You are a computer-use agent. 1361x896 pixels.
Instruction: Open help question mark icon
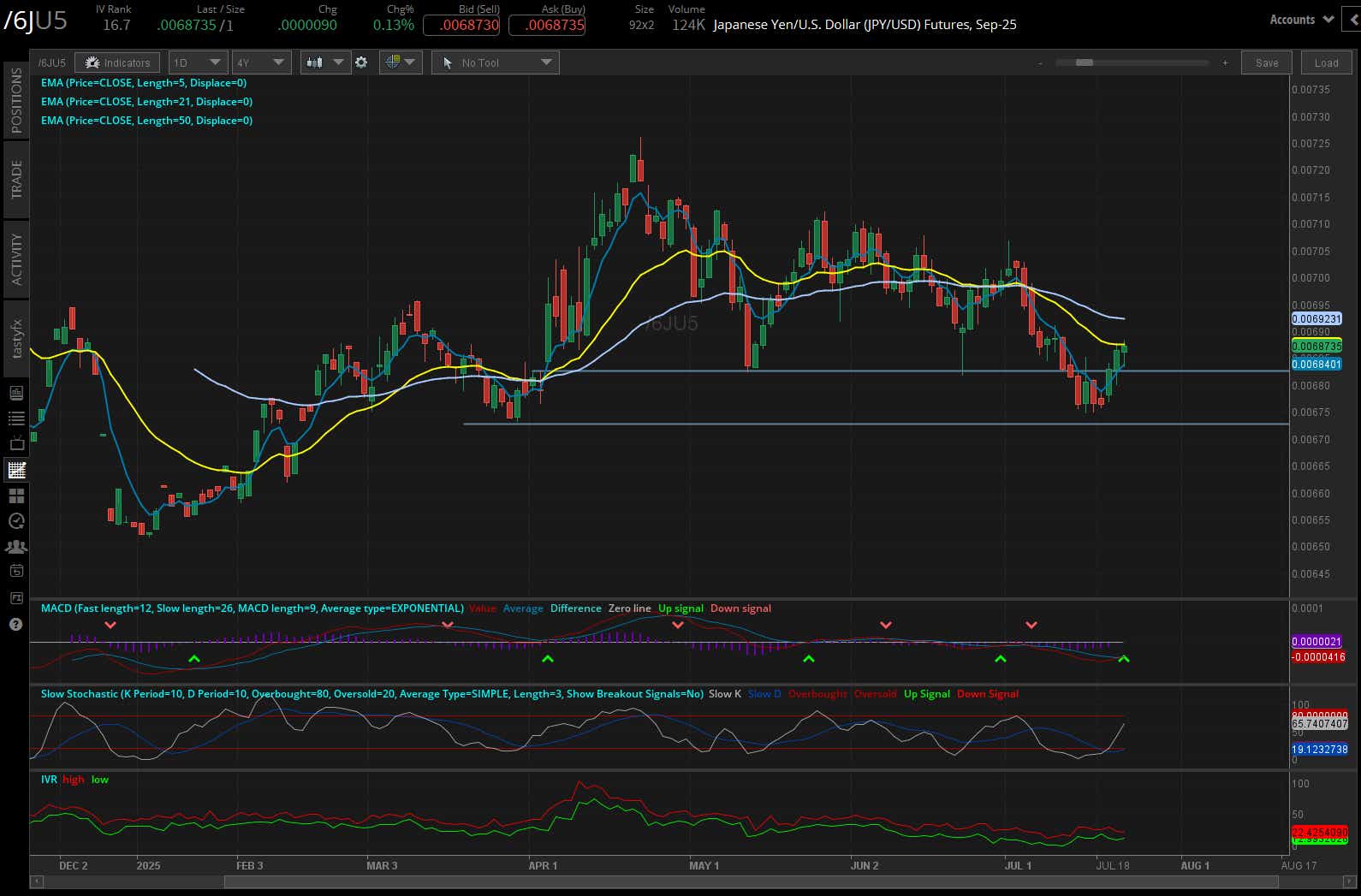coord(16,624)
